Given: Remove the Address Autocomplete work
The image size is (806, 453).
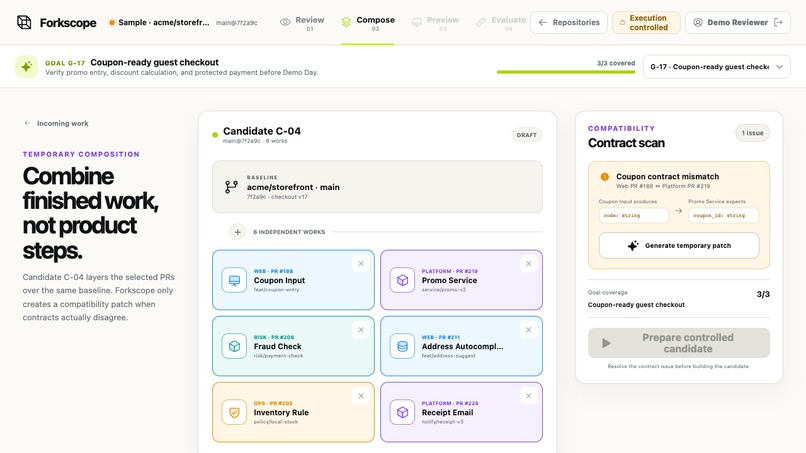Looking at the screenshot, I should tap(528, 330).
